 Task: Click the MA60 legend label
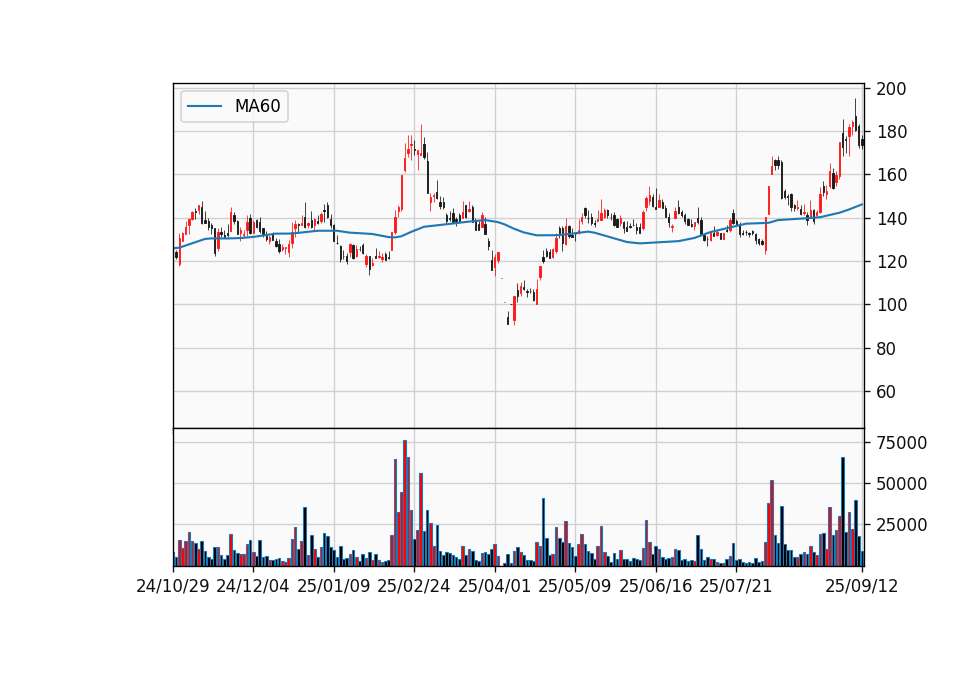coord(257,106)
